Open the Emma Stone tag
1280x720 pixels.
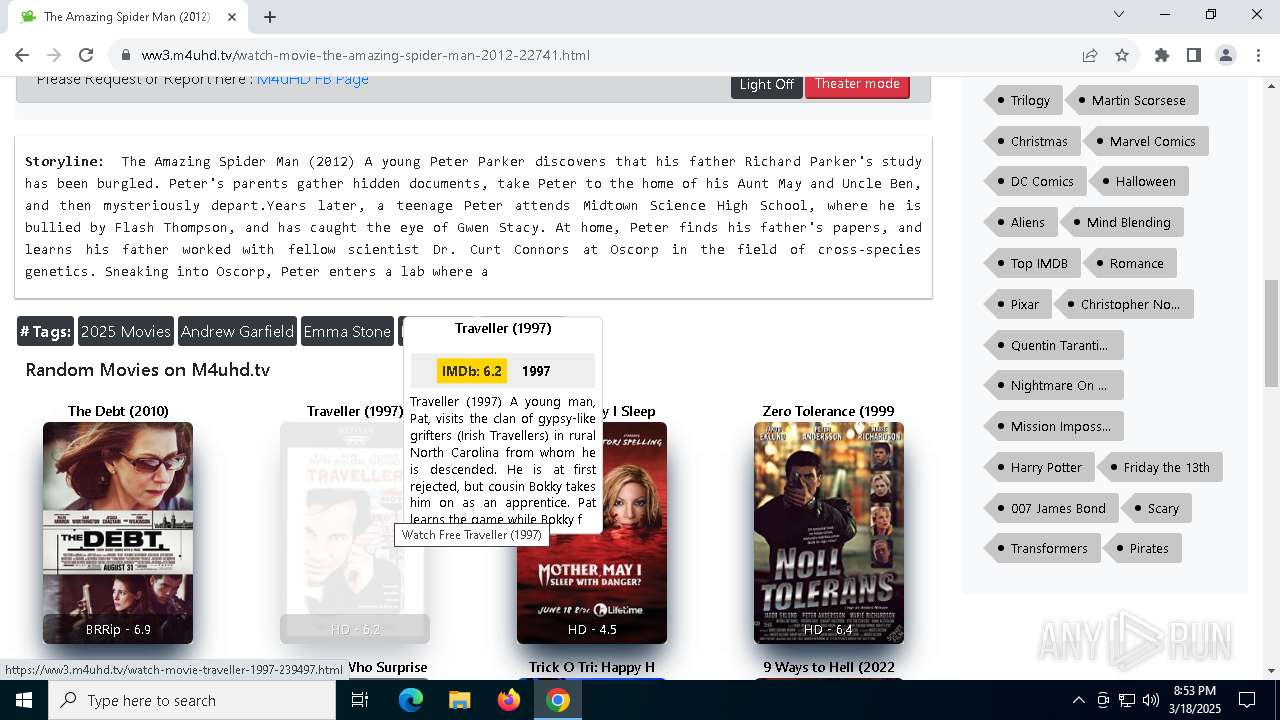(x=347, y=332)
